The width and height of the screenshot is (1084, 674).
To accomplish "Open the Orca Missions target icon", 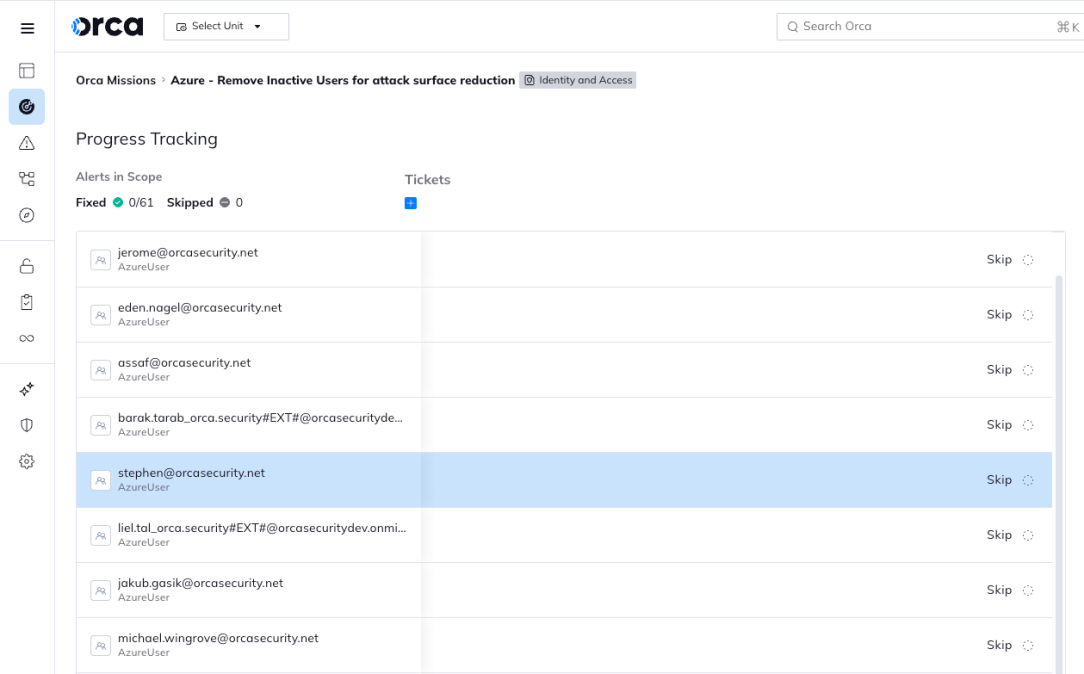I will tap(26, 107).
